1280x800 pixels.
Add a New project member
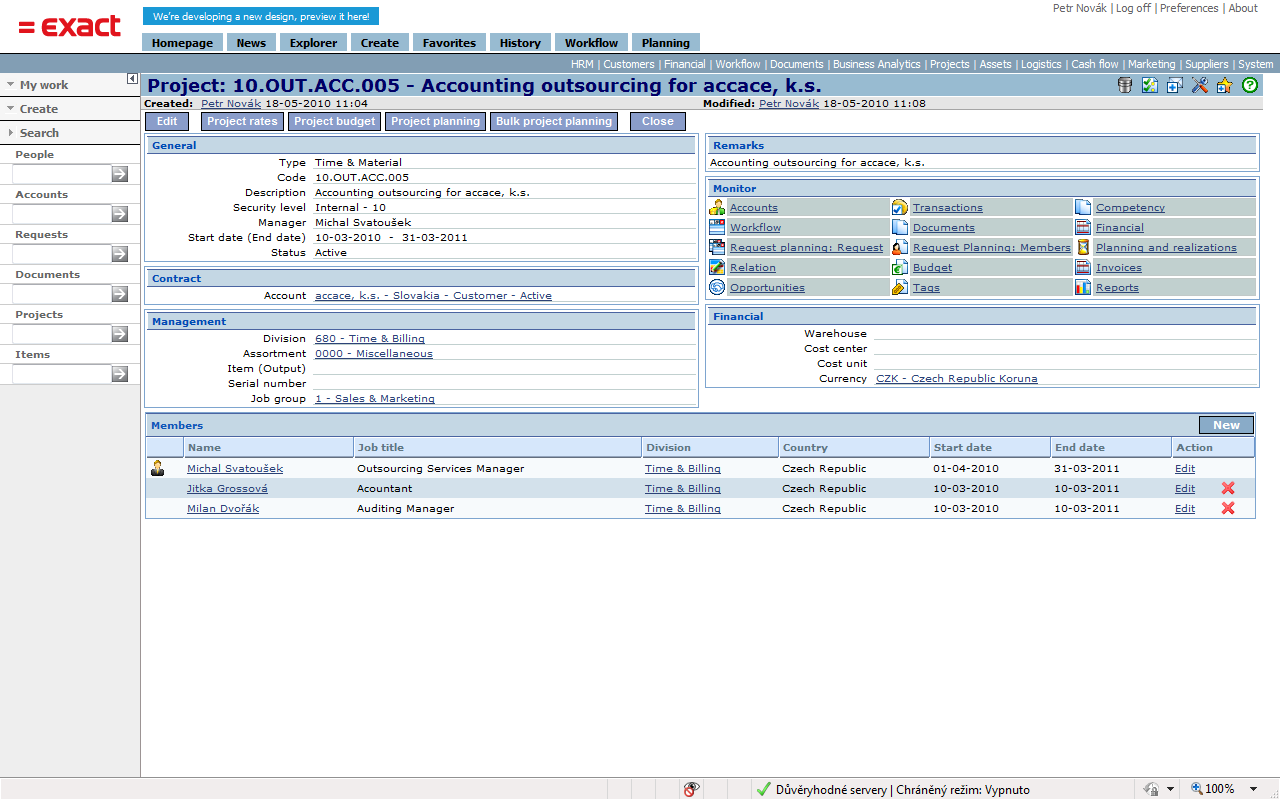click(1226, 425)
